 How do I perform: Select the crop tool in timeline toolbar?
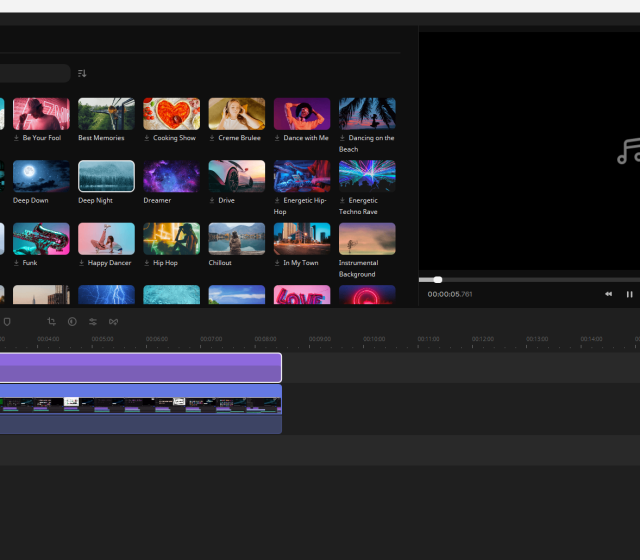coord(52,321)
